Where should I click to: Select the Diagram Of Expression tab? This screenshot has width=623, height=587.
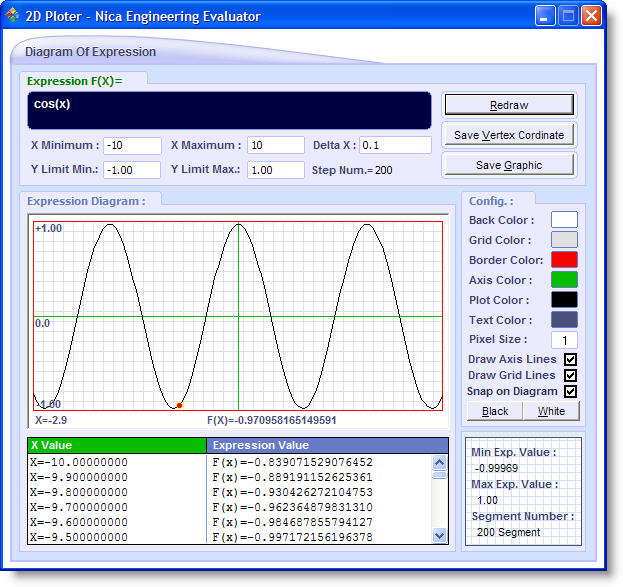[x=90, y=52]
